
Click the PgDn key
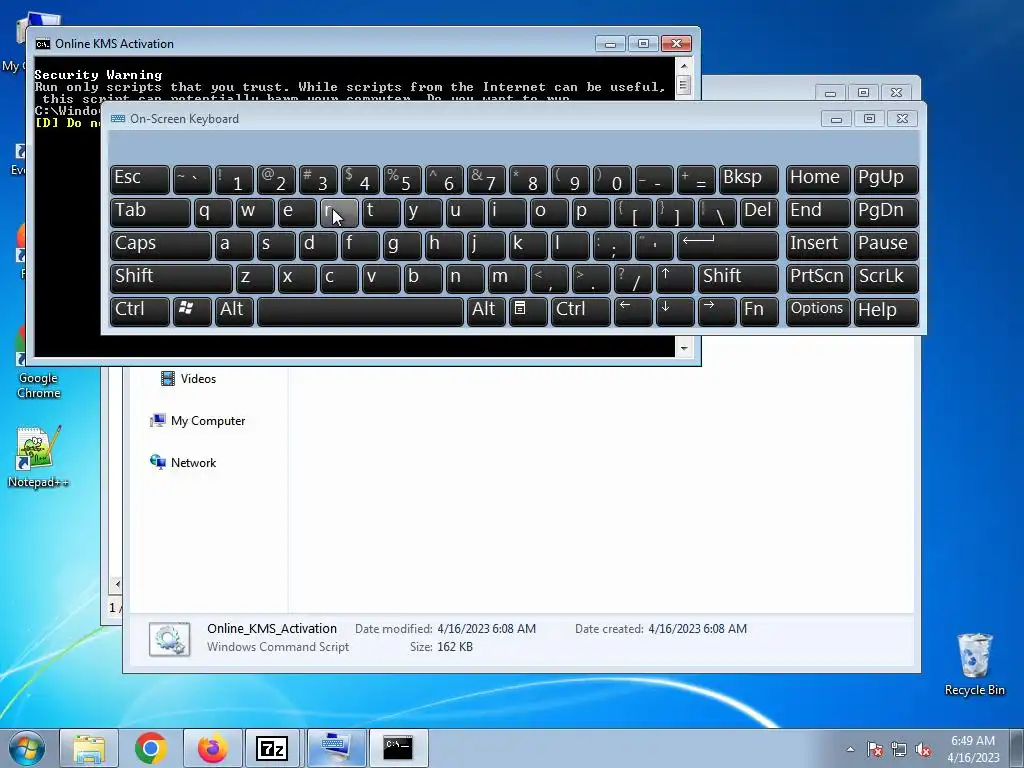click(x=886, y=212)
